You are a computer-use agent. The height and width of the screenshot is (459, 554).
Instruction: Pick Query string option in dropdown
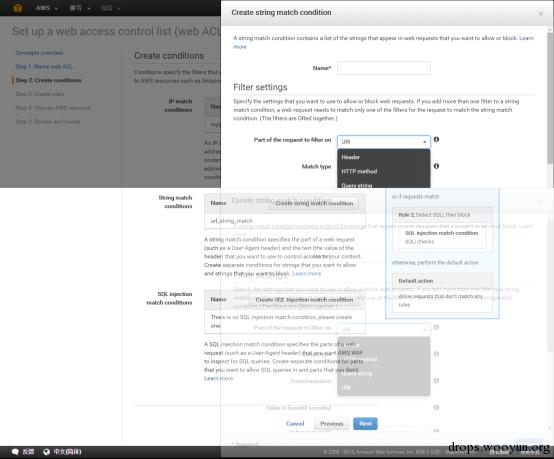click(x=384, y=184)
